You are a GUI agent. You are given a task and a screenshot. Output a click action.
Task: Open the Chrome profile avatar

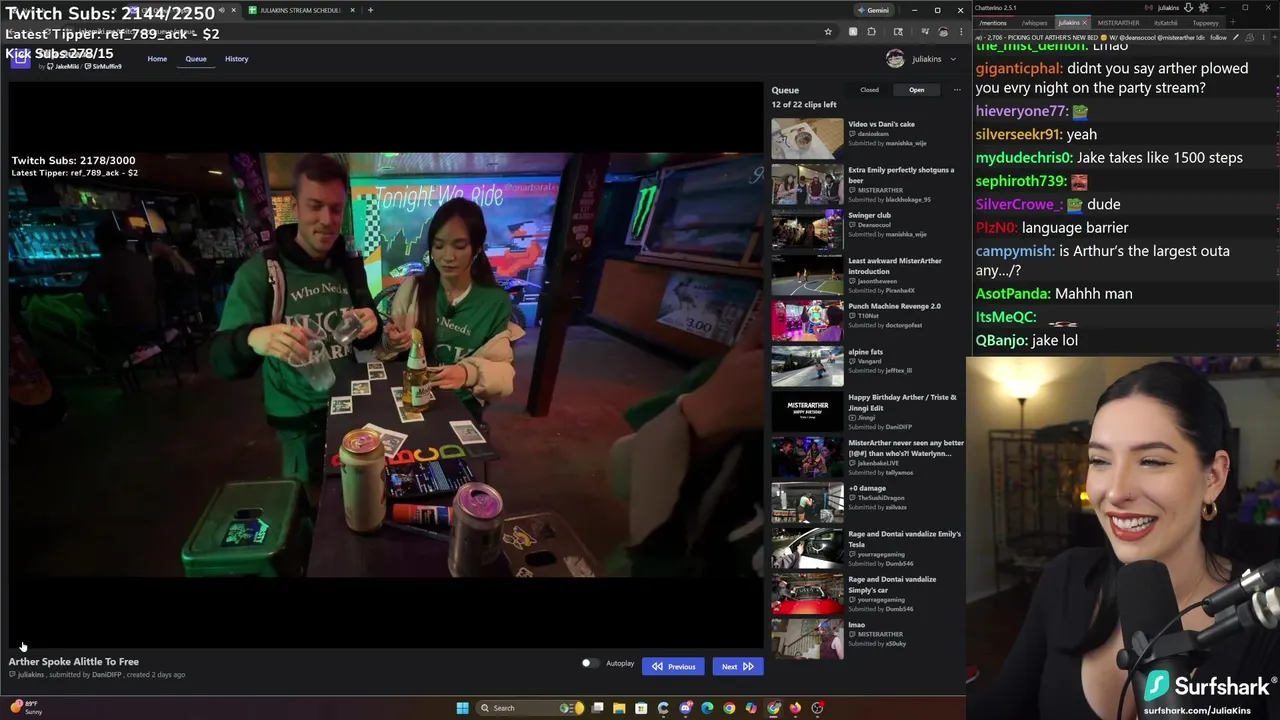[x=943, y=32]
